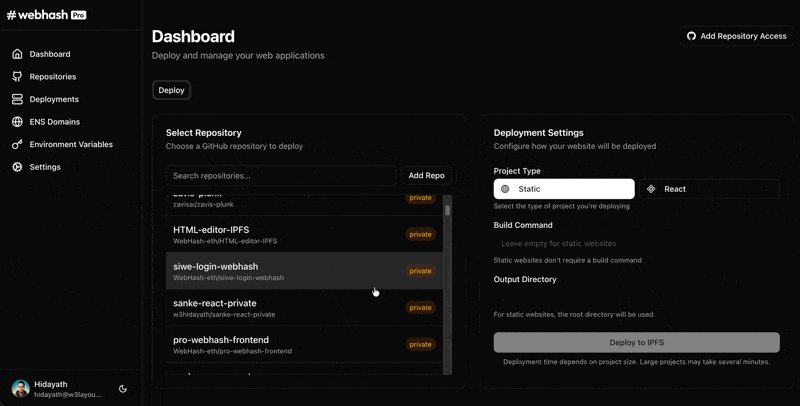Click w3hidayath/sanke-react-private path text
800x406 pixels.
pyautogui.click(x=224, y=315)
